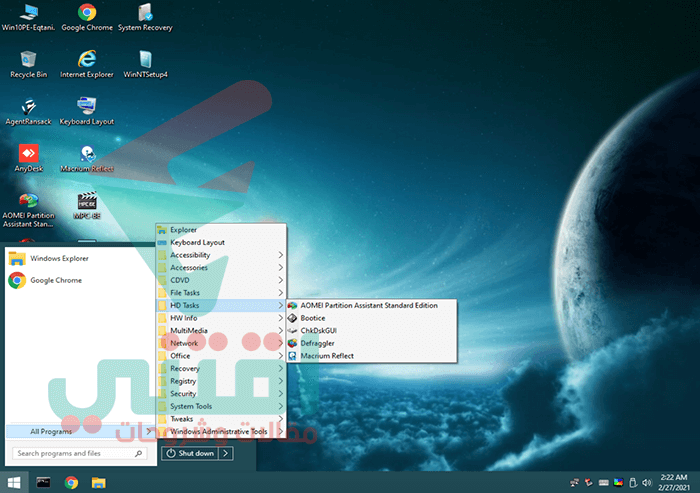Click All Programs in Start menu
The width and height of the screenshot is (700, 493).
(80, 431)
